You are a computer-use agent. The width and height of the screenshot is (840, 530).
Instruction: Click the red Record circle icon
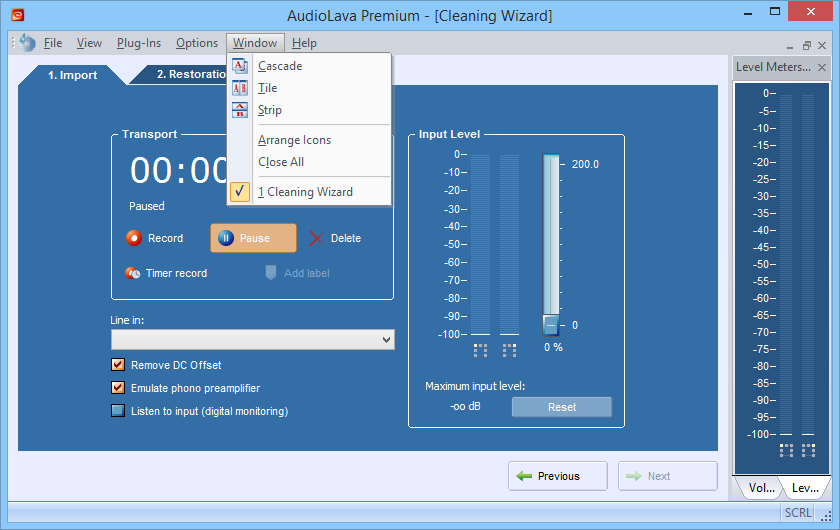(x=134, y=238)
